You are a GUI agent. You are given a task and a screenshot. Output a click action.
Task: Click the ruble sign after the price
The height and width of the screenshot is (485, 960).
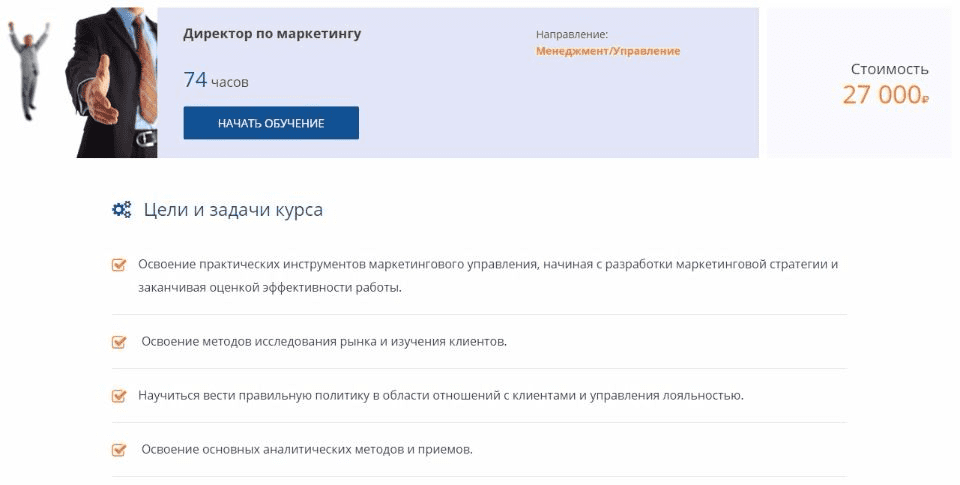(x=926, y=98)
